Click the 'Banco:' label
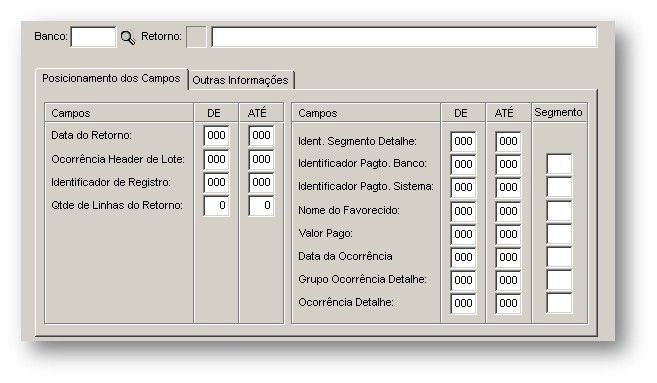The height and width of the screenshot is (383, 657). (x=51, y=36)
